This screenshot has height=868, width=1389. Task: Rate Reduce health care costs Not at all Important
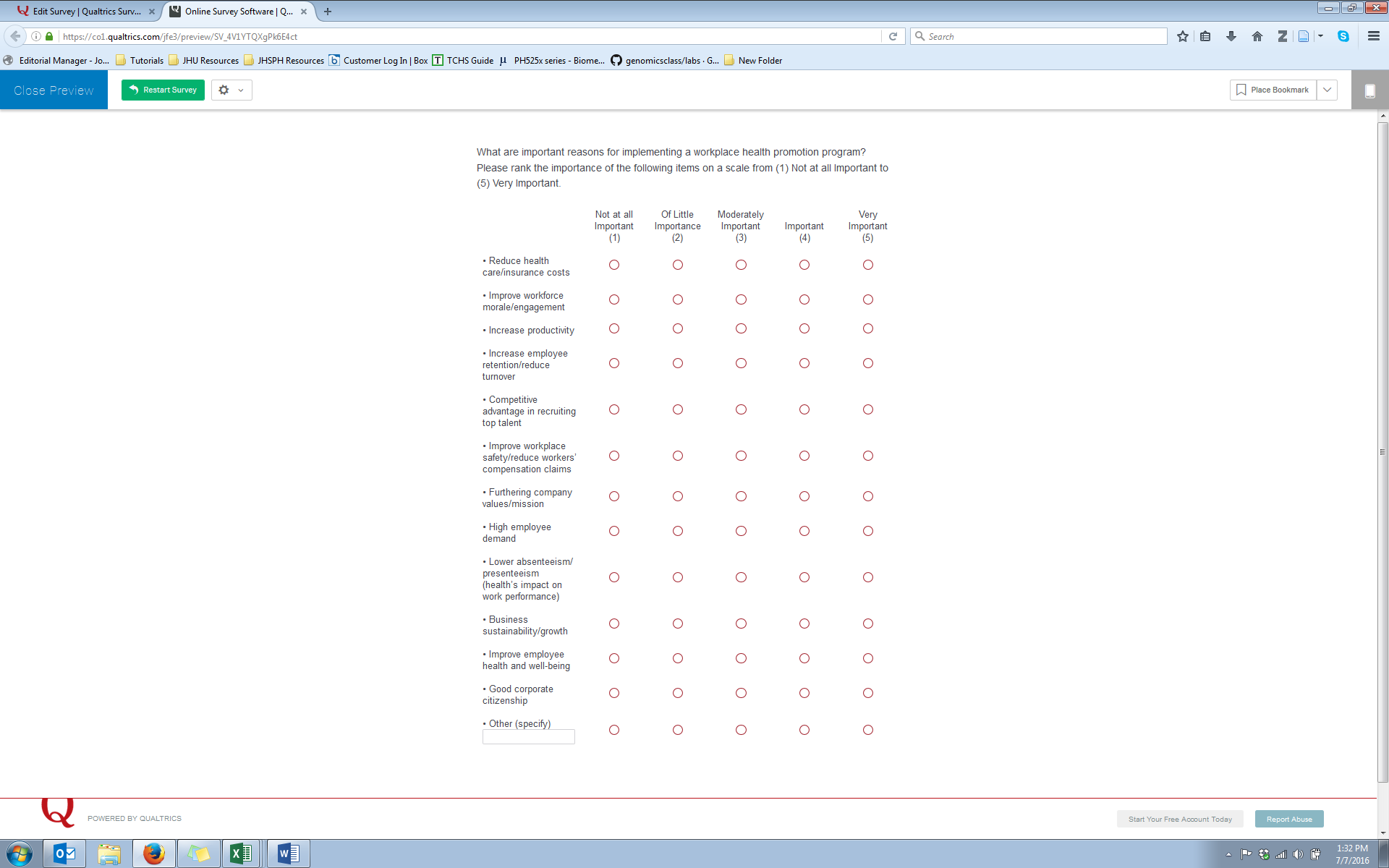click(613, 265)
